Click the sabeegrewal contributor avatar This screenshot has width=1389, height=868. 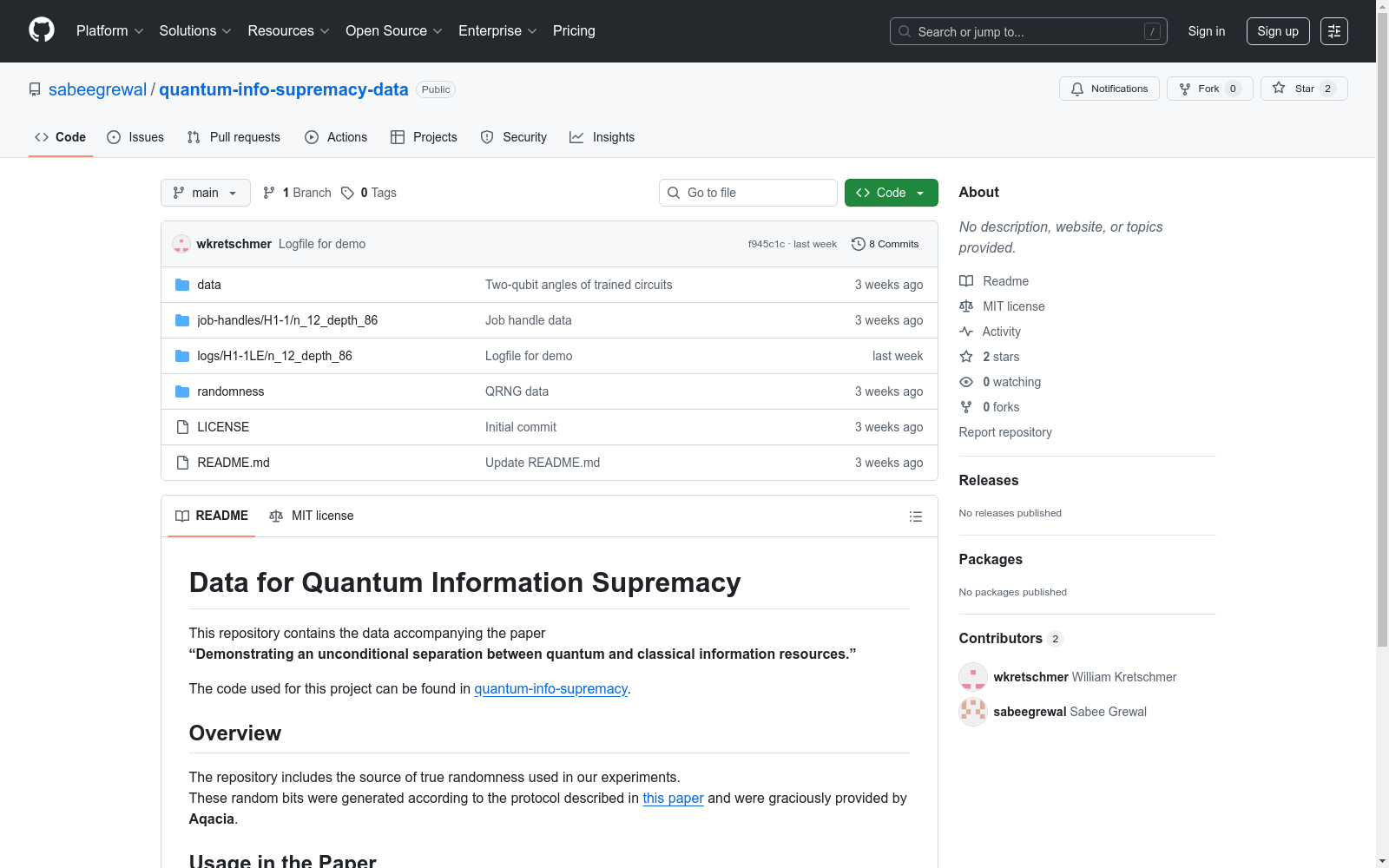click(x=973, y=712)
